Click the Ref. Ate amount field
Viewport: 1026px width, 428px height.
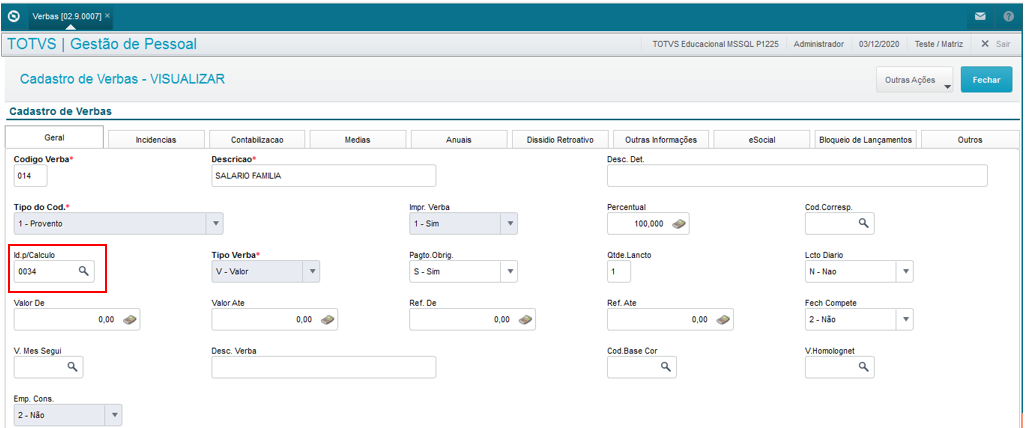pos(670,319)
